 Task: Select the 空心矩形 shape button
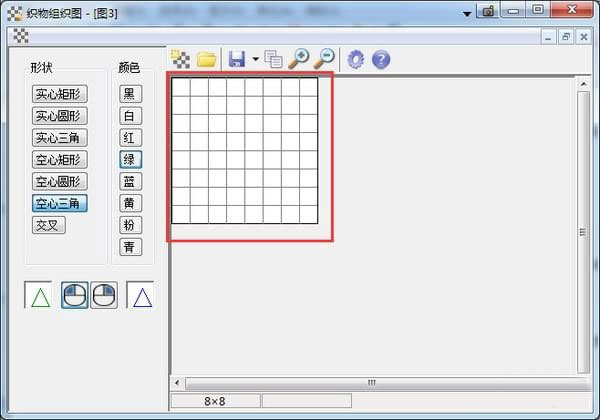click(x=60, y=160)
